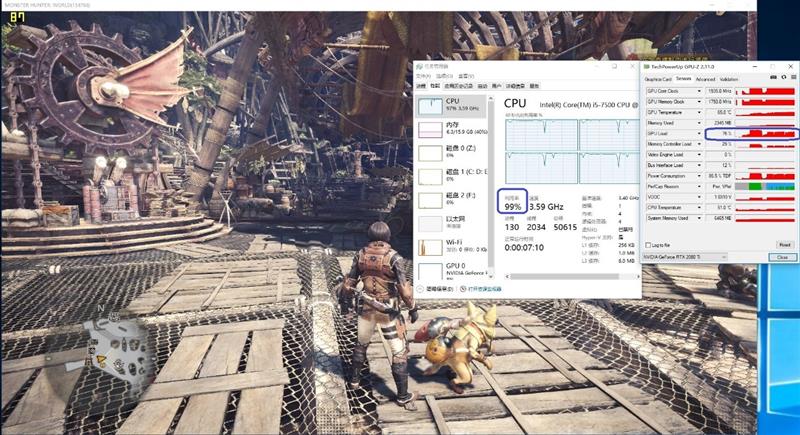Open GPU Load sensor dropdown arrow
Viewport: 800px width, 435px height.
click(699, 134)
